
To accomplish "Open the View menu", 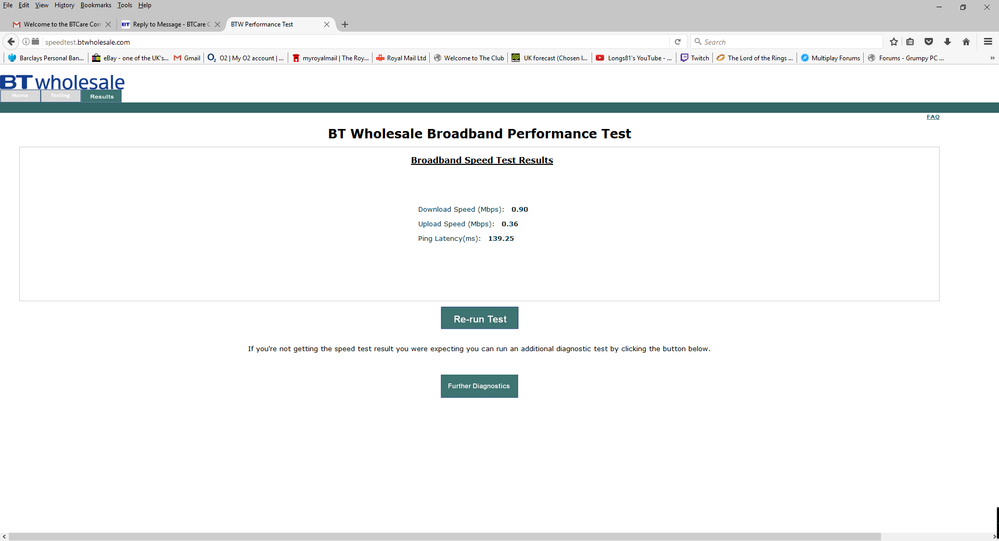I will [41, 5].
